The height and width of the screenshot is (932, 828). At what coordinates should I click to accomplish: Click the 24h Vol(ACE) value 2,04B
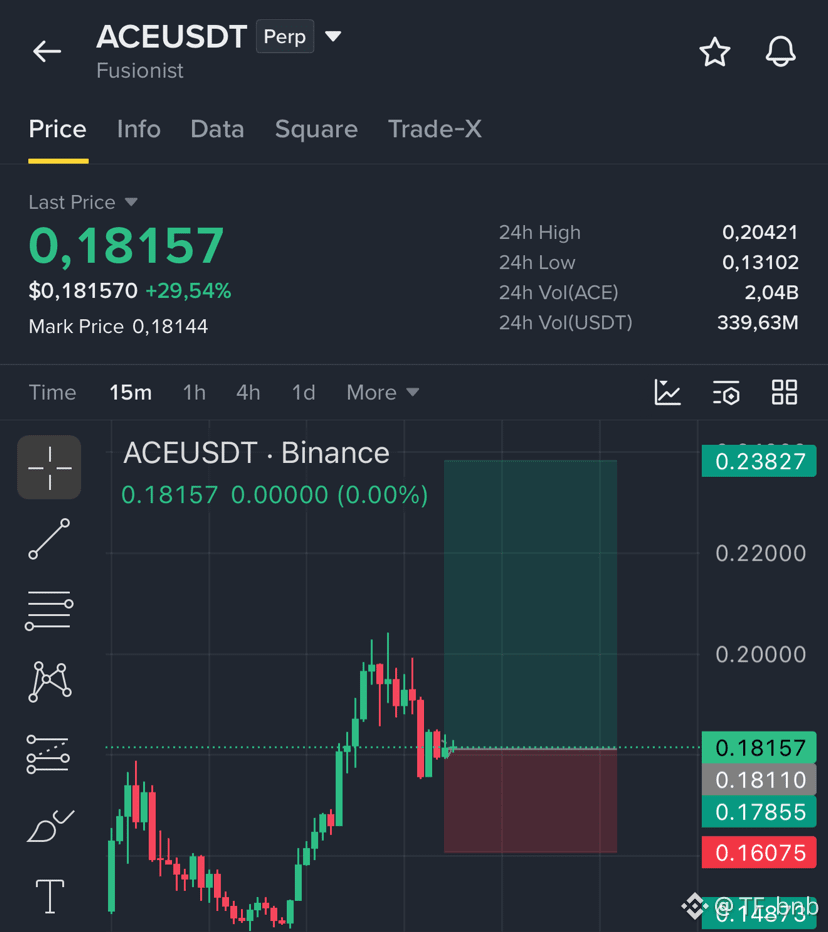click(772, 292)
